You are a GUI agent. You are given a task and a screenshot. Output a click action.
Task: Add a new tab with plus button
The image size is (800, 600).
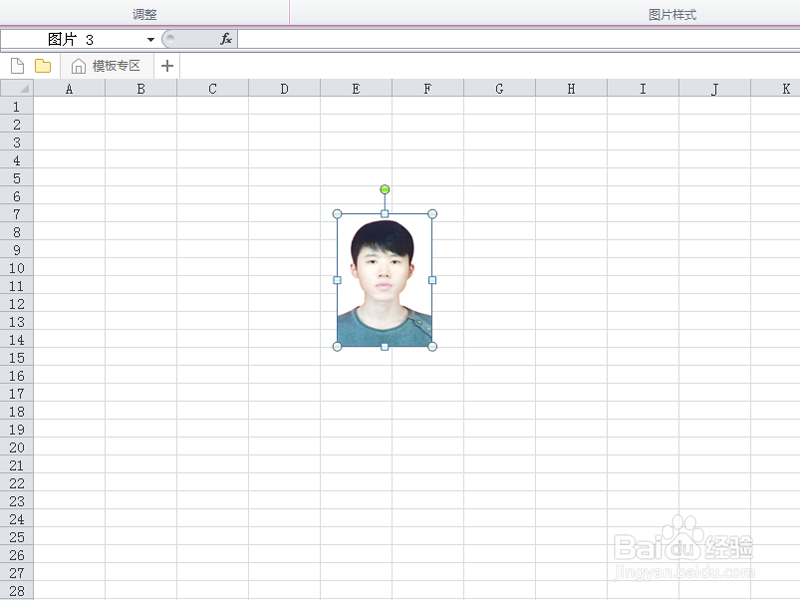(167, 66)
